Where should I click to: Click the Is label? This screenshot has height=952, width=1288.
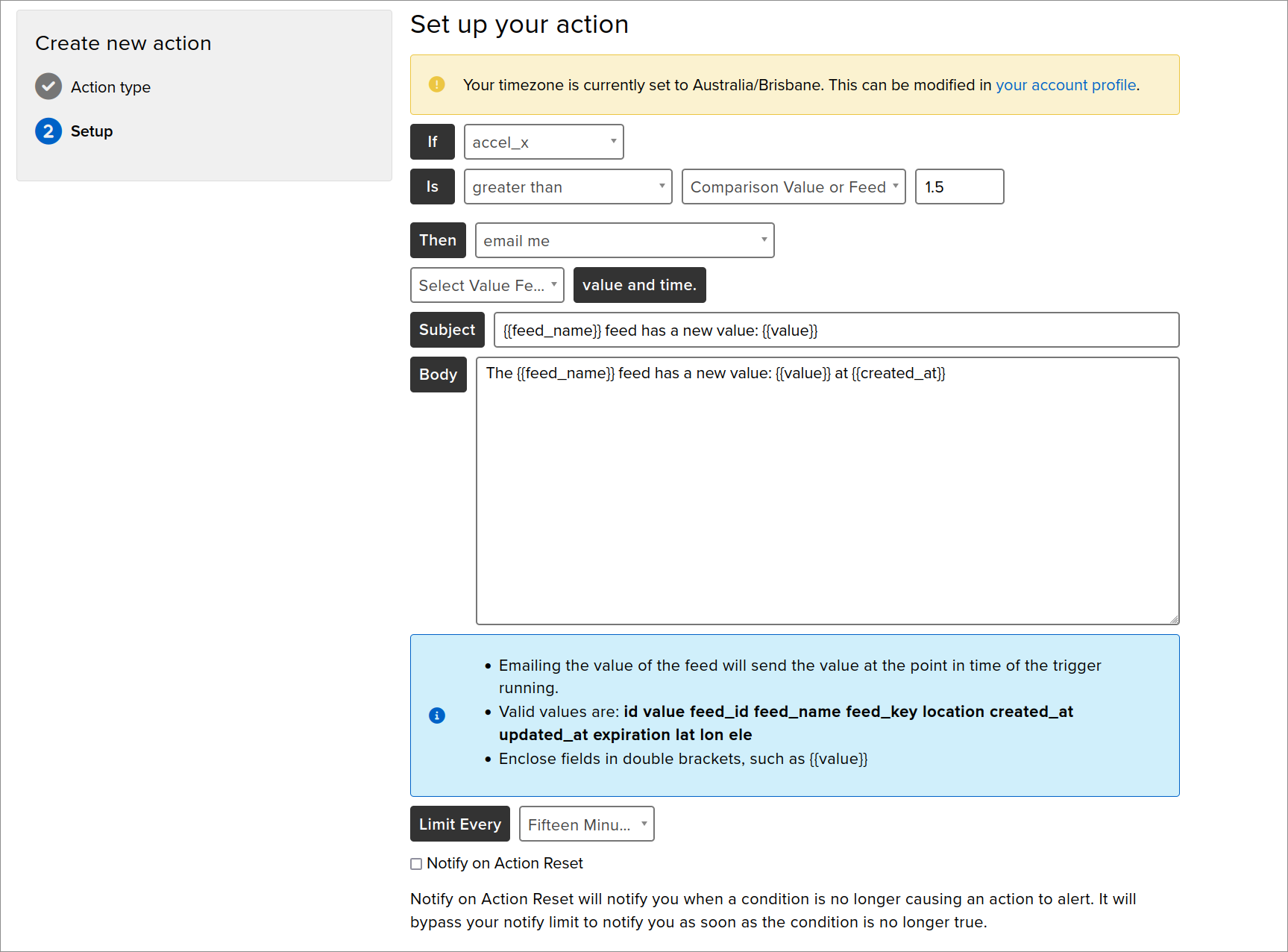click(x=433, y=187)
